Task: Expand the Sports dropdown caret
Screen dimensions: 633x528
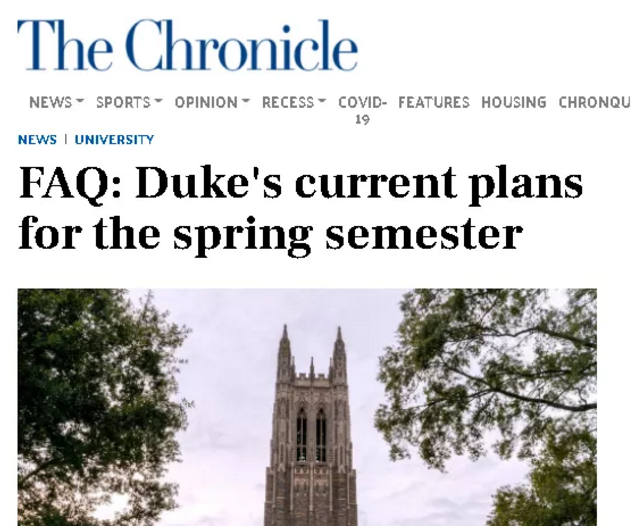Action: point(158,102)
